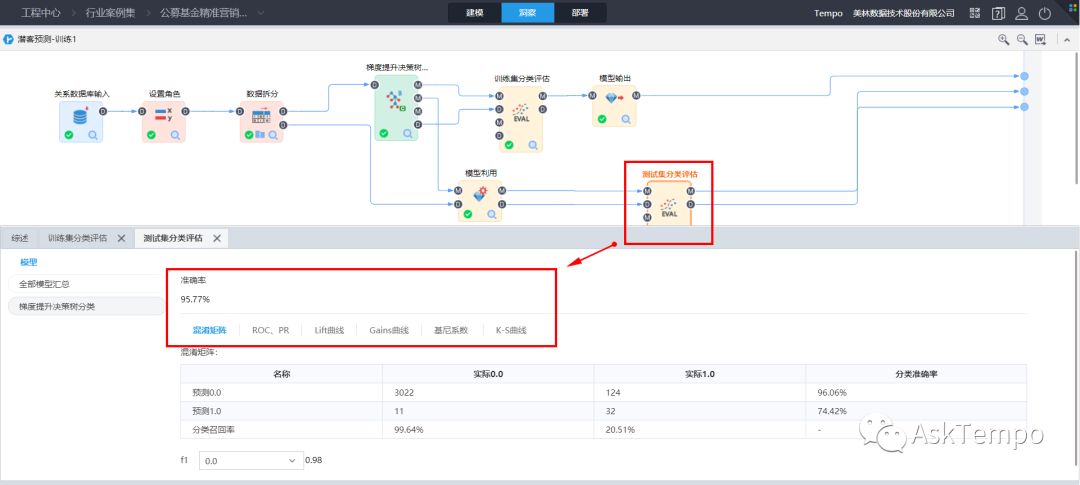Screen dimensions: 1080x485
Task: Show the Gains曲线 view
Action: 389,330
